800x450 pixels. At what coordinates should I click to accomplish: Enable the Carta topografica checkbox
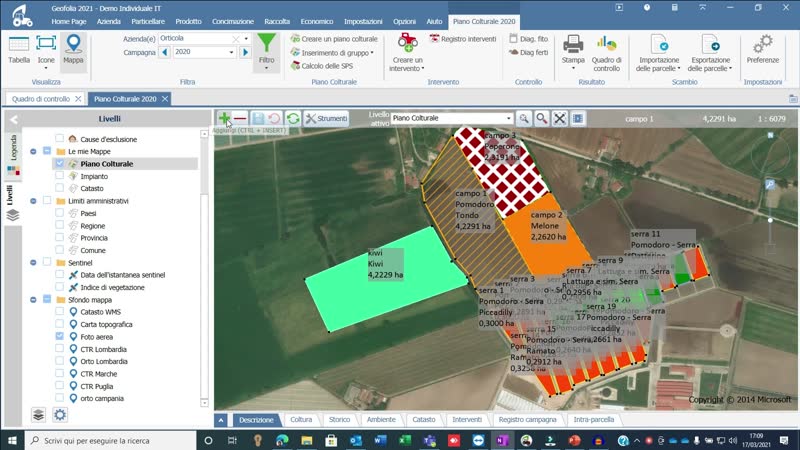point(60,324)
